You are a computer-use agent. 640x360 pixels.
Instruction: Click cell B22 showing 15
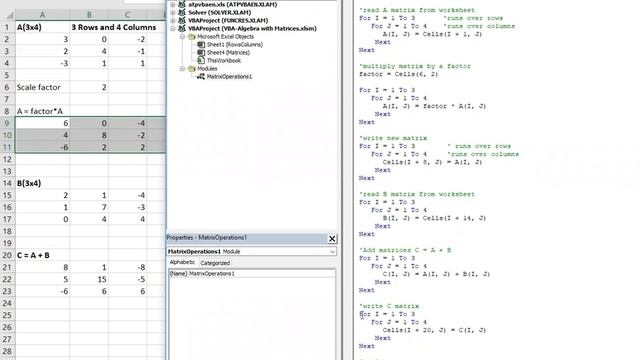[89, 280]
